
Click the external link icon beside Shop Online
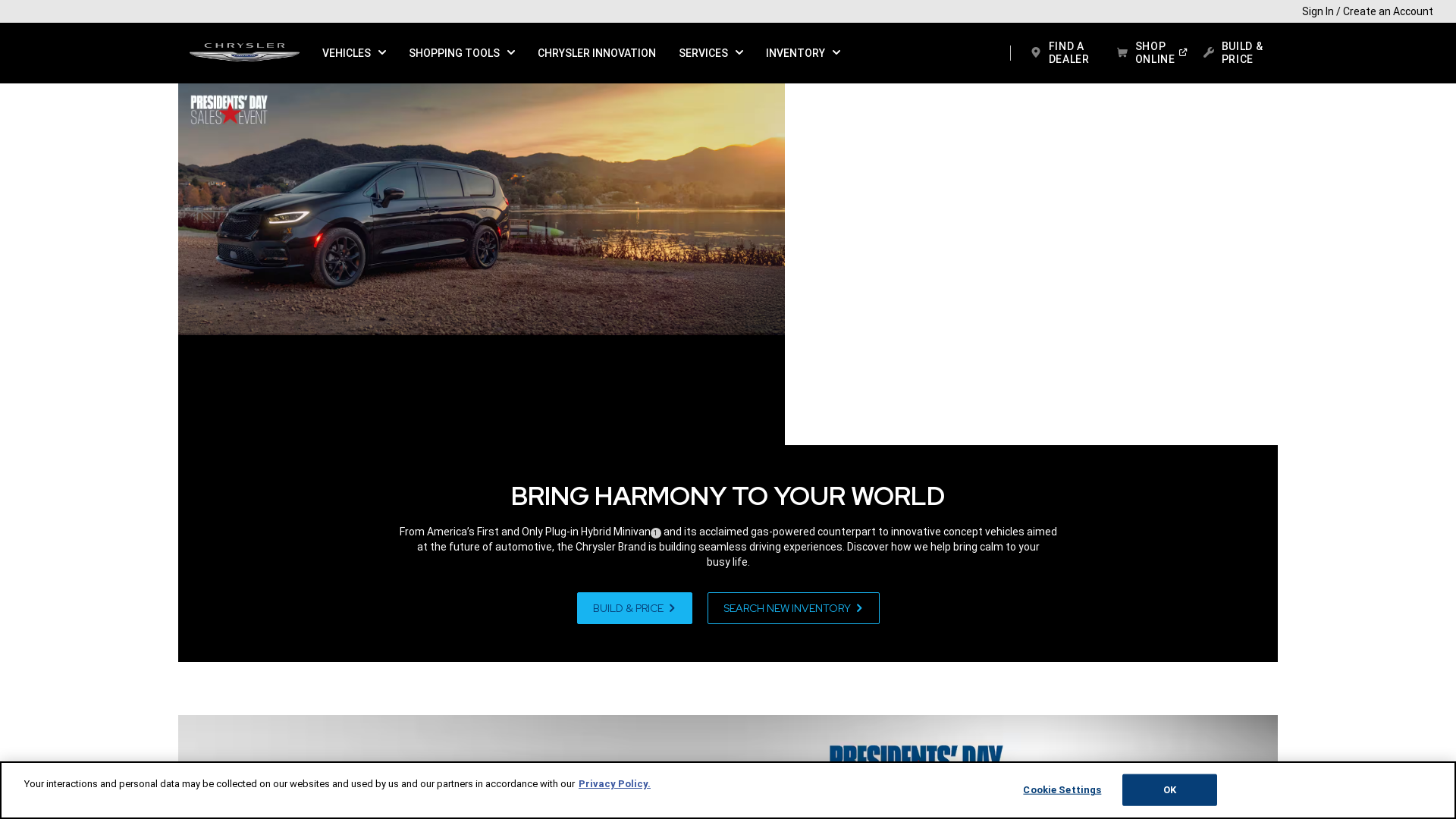pyautogui.click(x=1183, y=52)
